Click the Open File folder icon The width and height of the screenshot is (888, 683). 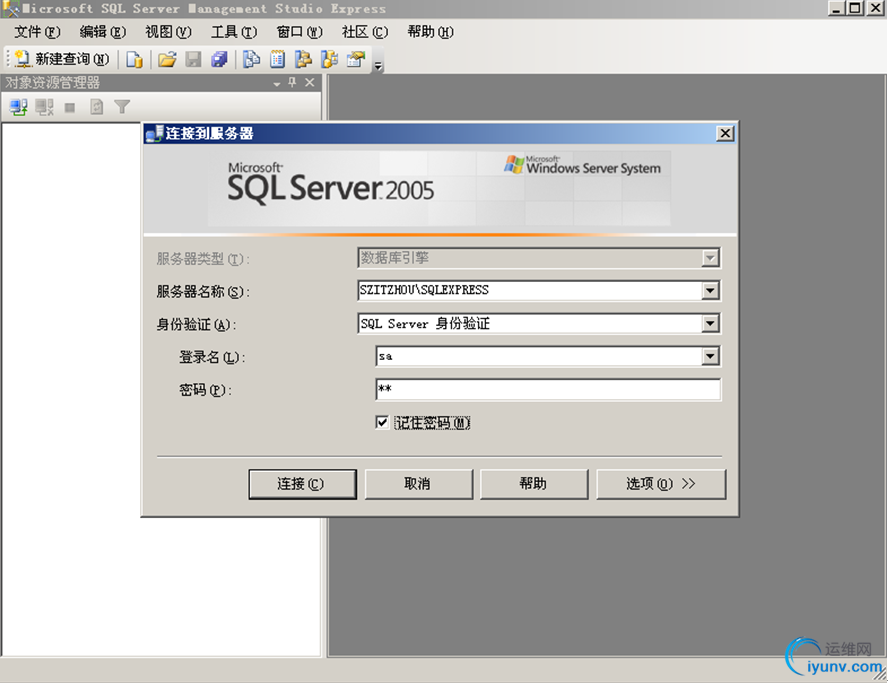click(167, 59)
